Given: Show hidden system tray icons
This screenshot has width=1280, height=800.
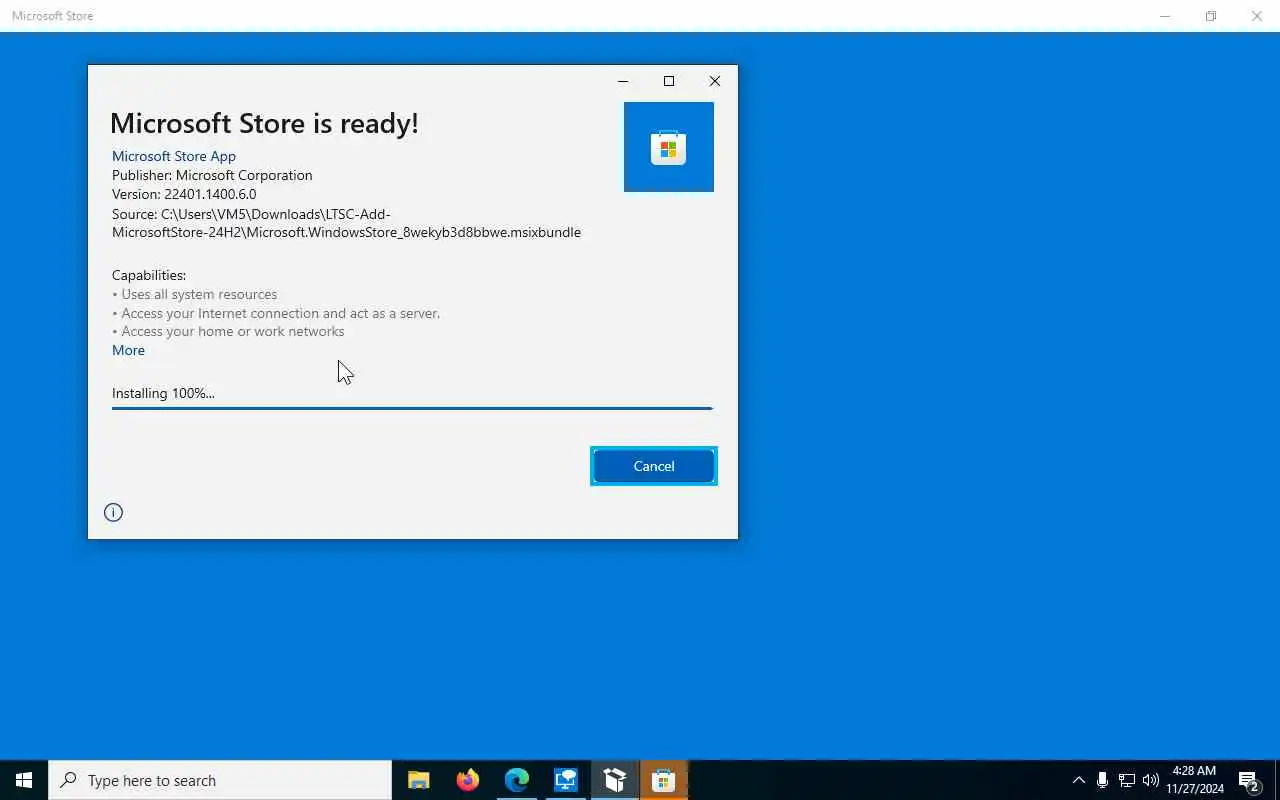Looking at the screenshot, I should 1078,780.
